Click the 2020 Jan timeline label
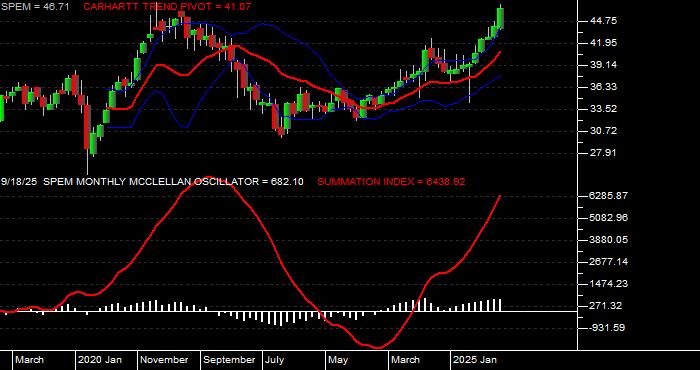Image resolution: width=700 pixels, height=370 pixels. point(100,360)
